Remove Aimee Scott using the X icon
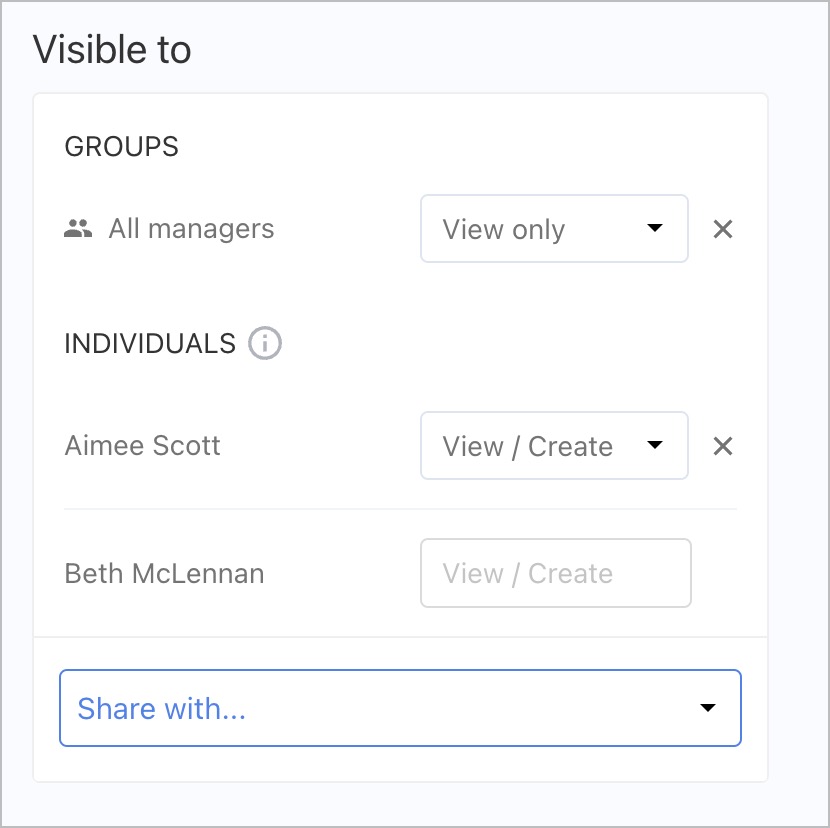Image resolution: width=830 pixels, height=828 pixels. [723, 446]
